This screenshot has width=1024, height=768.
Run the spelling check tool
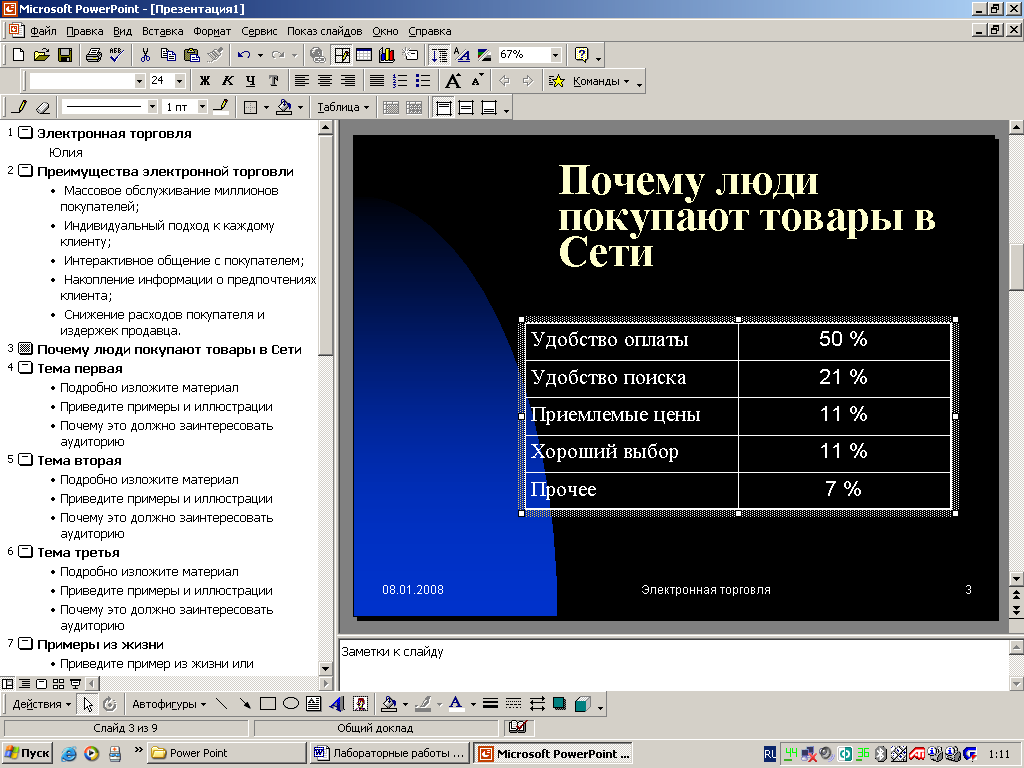117,56
